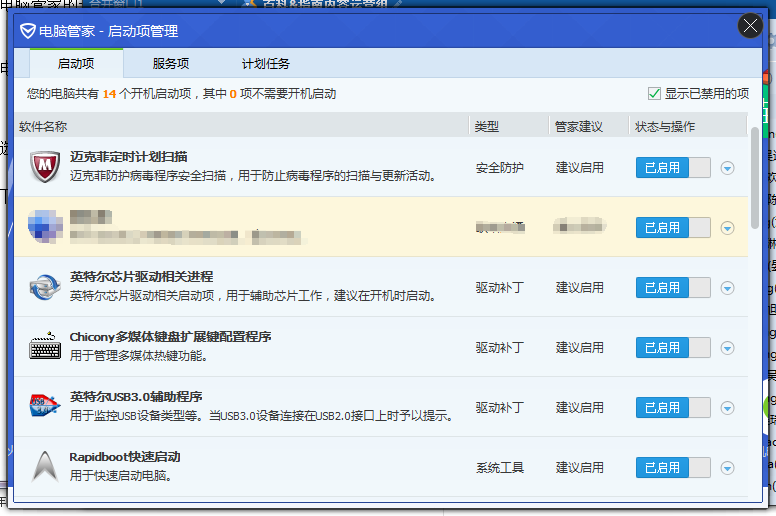The height and width of the screenshot is (516, 776).
Task: Click the 系统工具 type cell
Action: click(x=500, y=468)
